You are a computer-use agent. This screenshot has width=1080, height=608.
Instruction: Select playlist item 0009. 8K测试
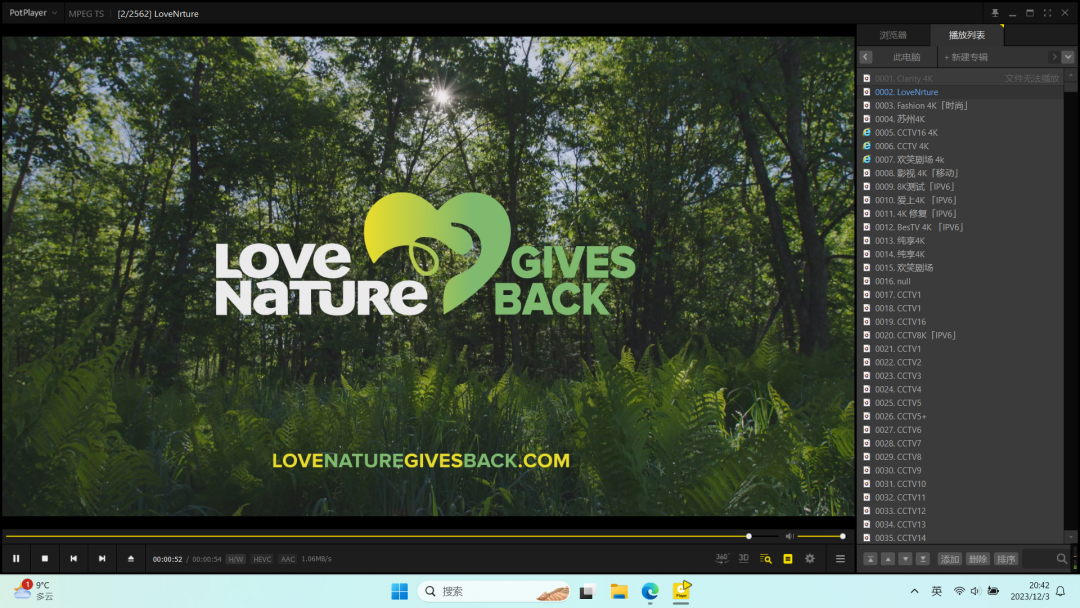[962, 187]
